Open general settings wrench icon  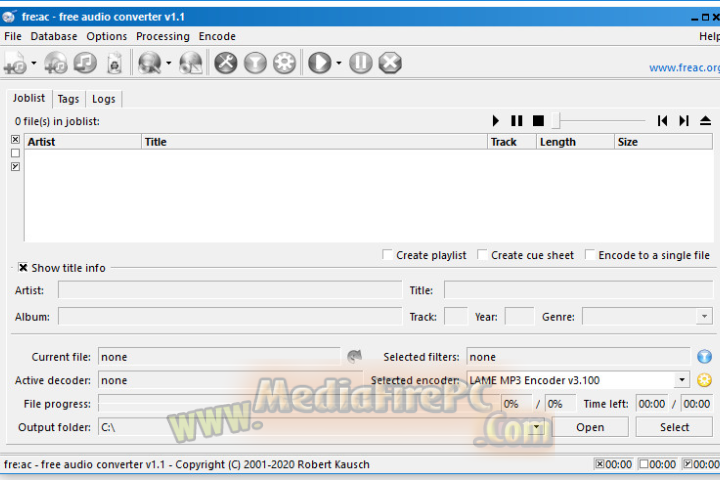click(x=226, y=63)
